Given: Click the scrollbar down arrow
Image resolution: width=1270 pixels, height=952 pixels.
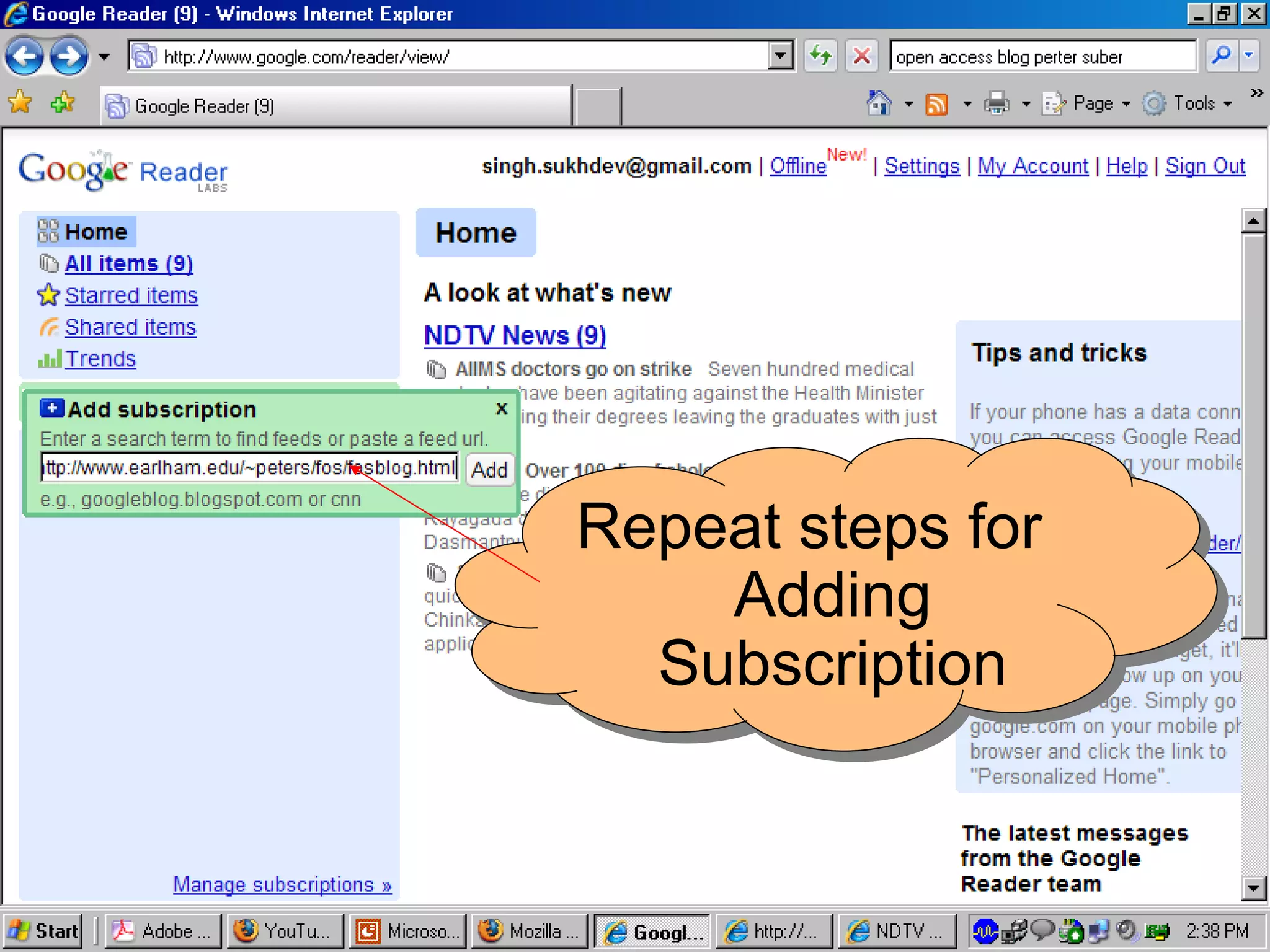Looking at the screenshot, I should 1253,888.
